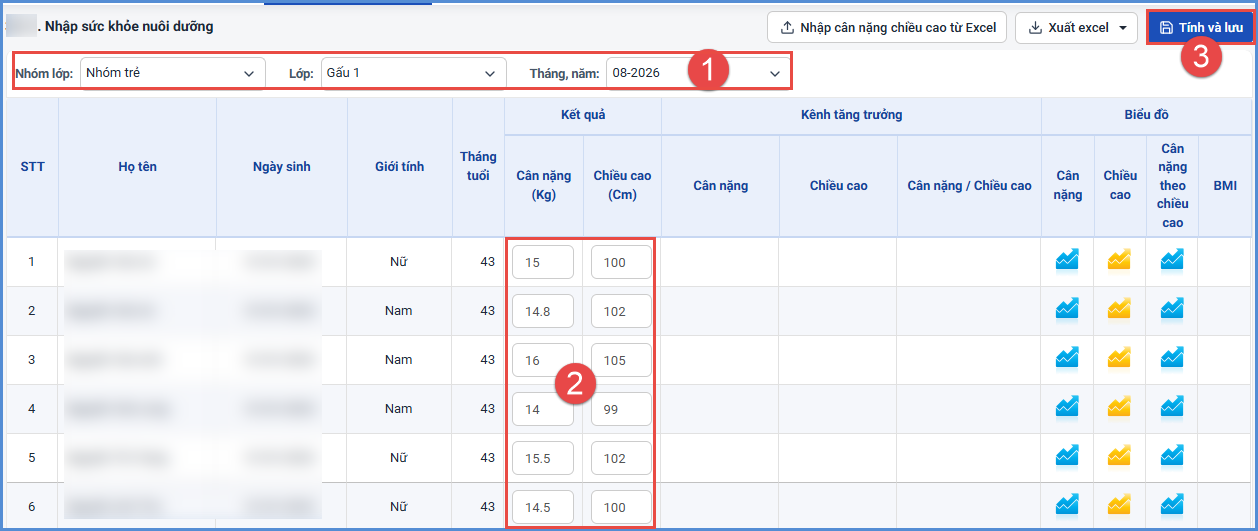Edit height field in row 1
The image size is (1258, 531).
621,262
